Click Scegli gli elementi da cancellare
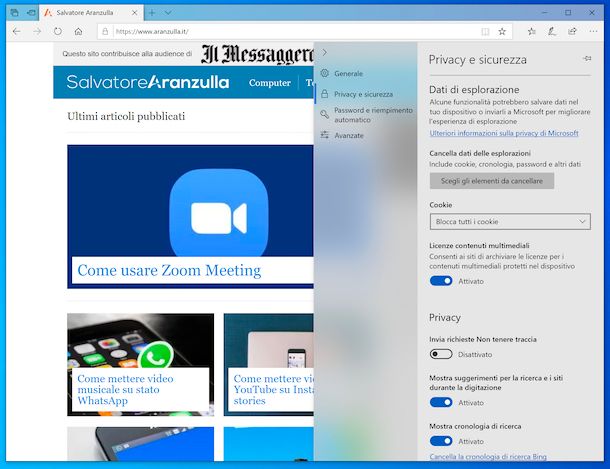The image size is (610, 469). (x=492, y=181)
